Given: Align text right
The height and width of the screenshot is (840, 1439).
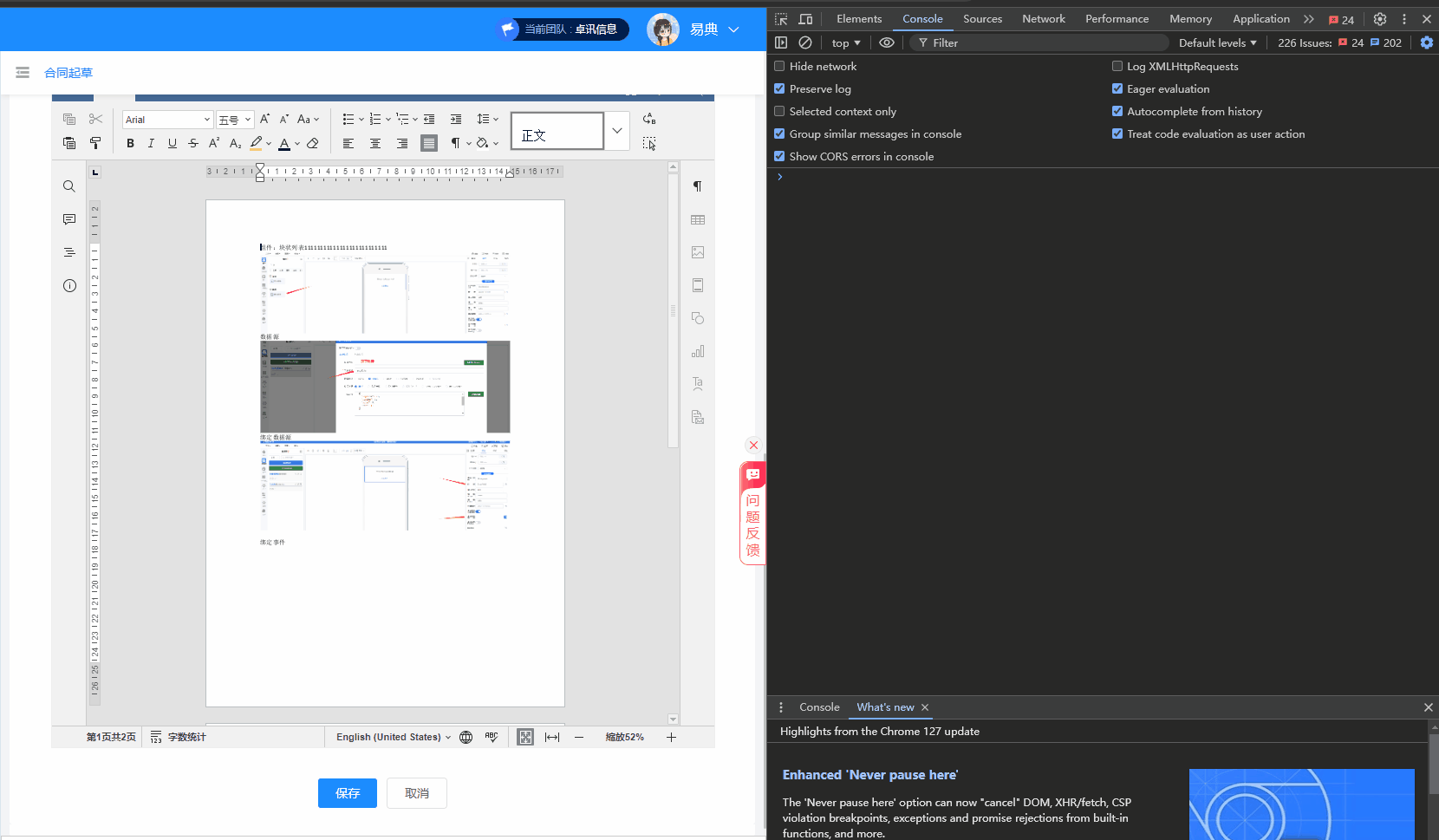Looking at the screenshot, I should [402, 143].
